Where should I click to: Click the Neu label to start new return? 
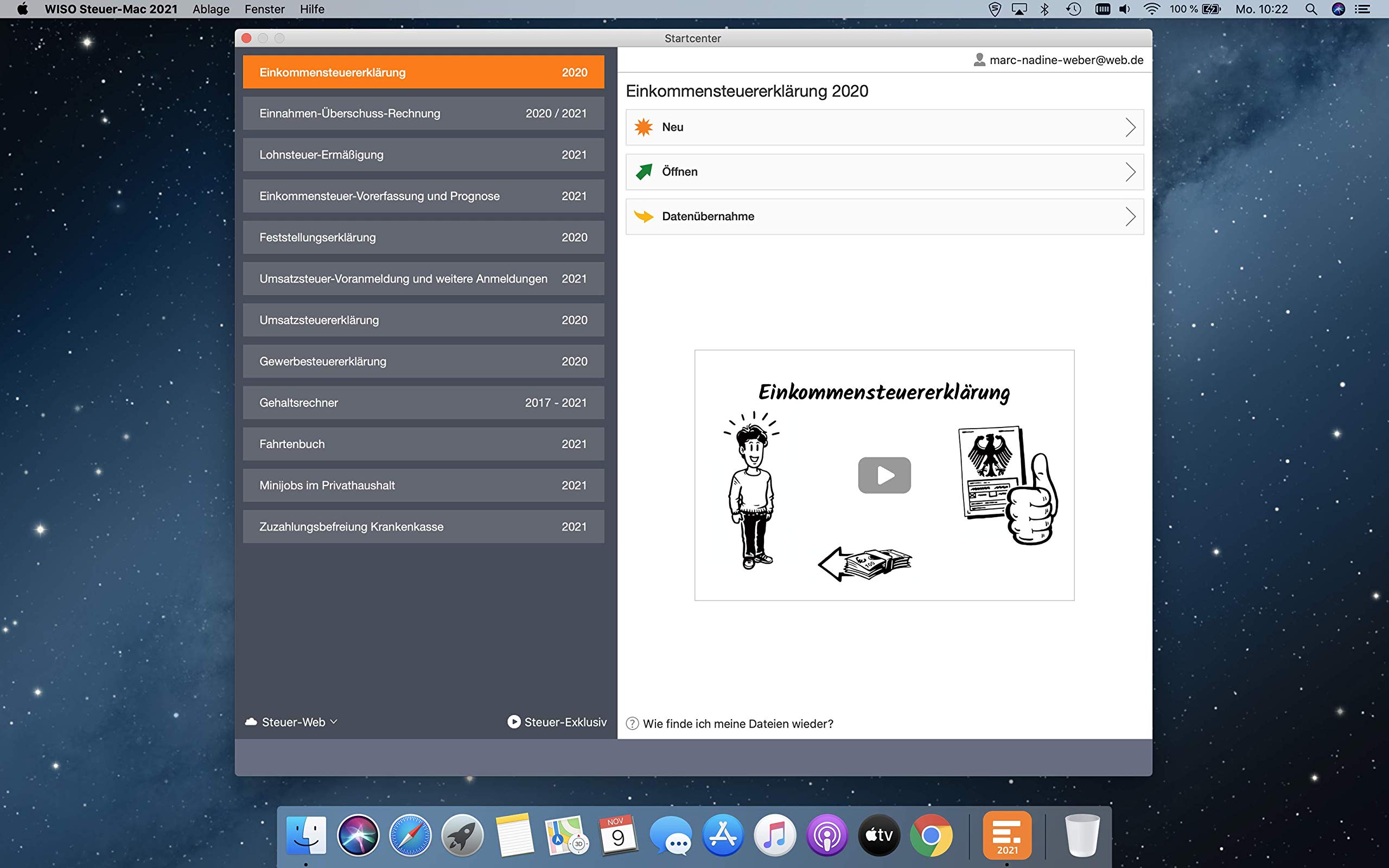tap(673, 127)
